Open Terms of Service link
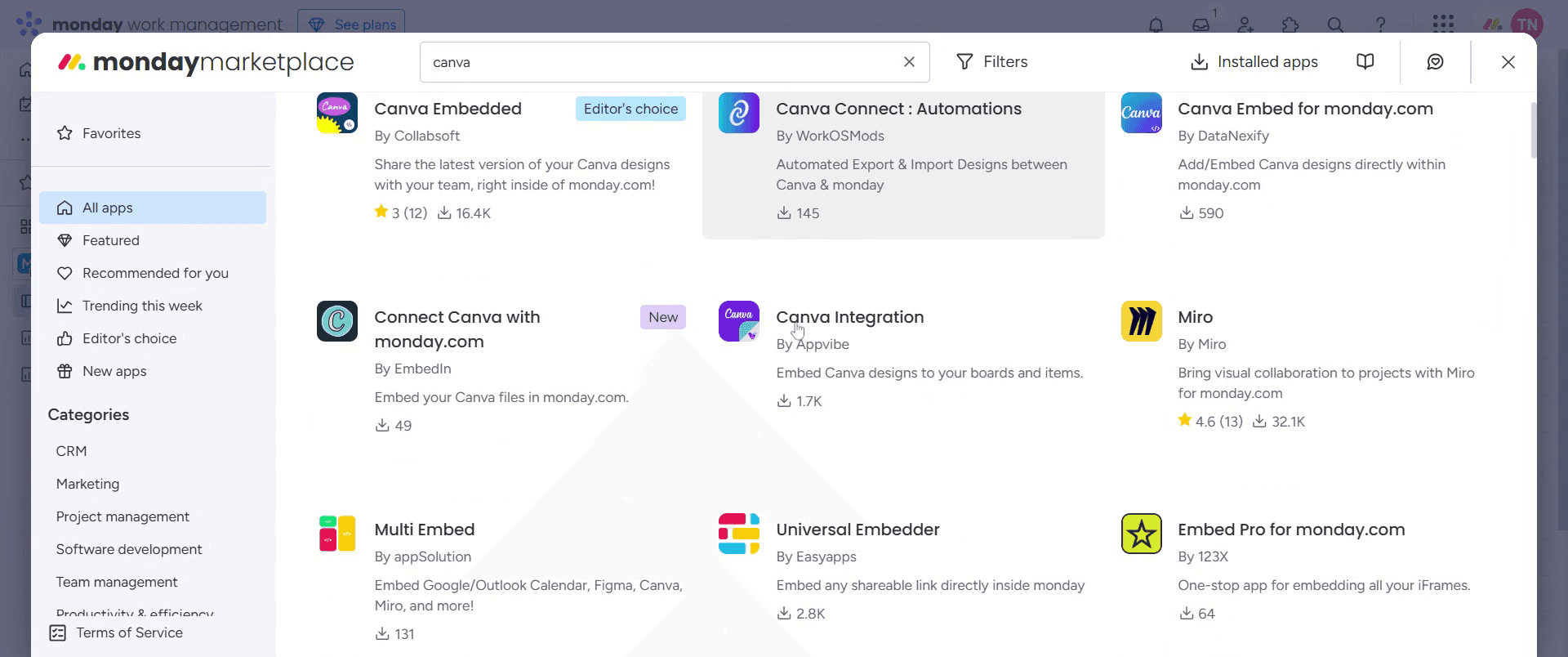 point(116,632)
